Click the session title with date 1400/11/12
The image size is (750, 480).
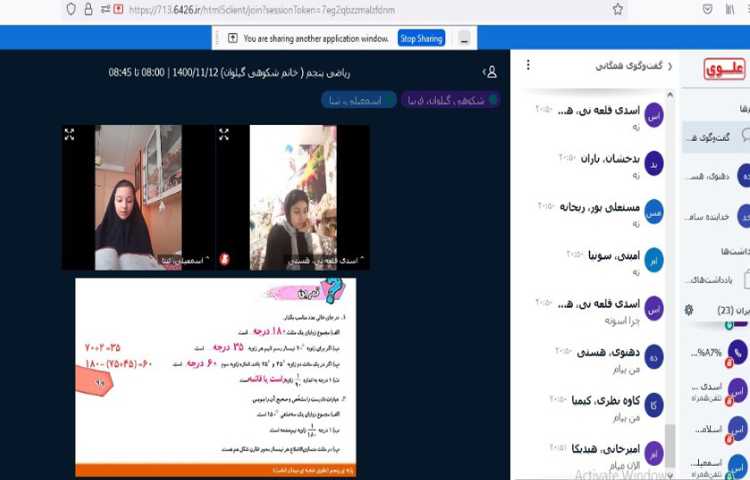pyautogui.click(x=229, y=73)
